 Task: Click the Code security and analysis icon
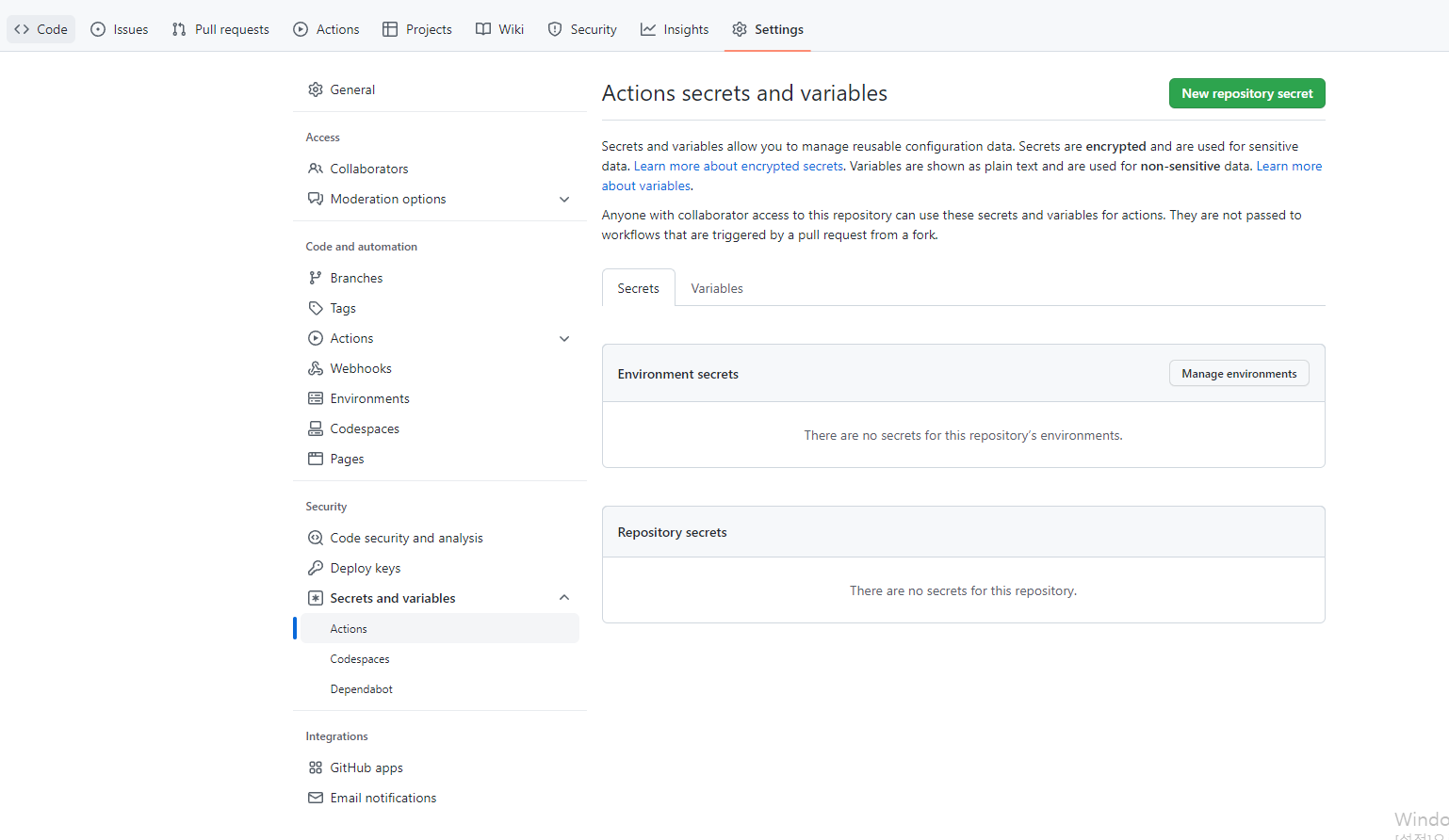[316, 538]
